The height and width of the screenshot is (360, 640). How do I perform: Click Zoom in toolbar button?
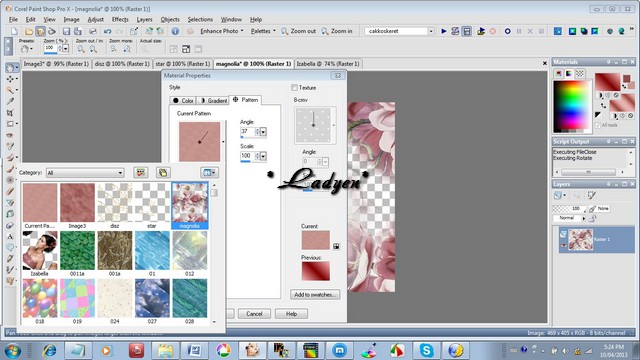[x=337, y=31]
